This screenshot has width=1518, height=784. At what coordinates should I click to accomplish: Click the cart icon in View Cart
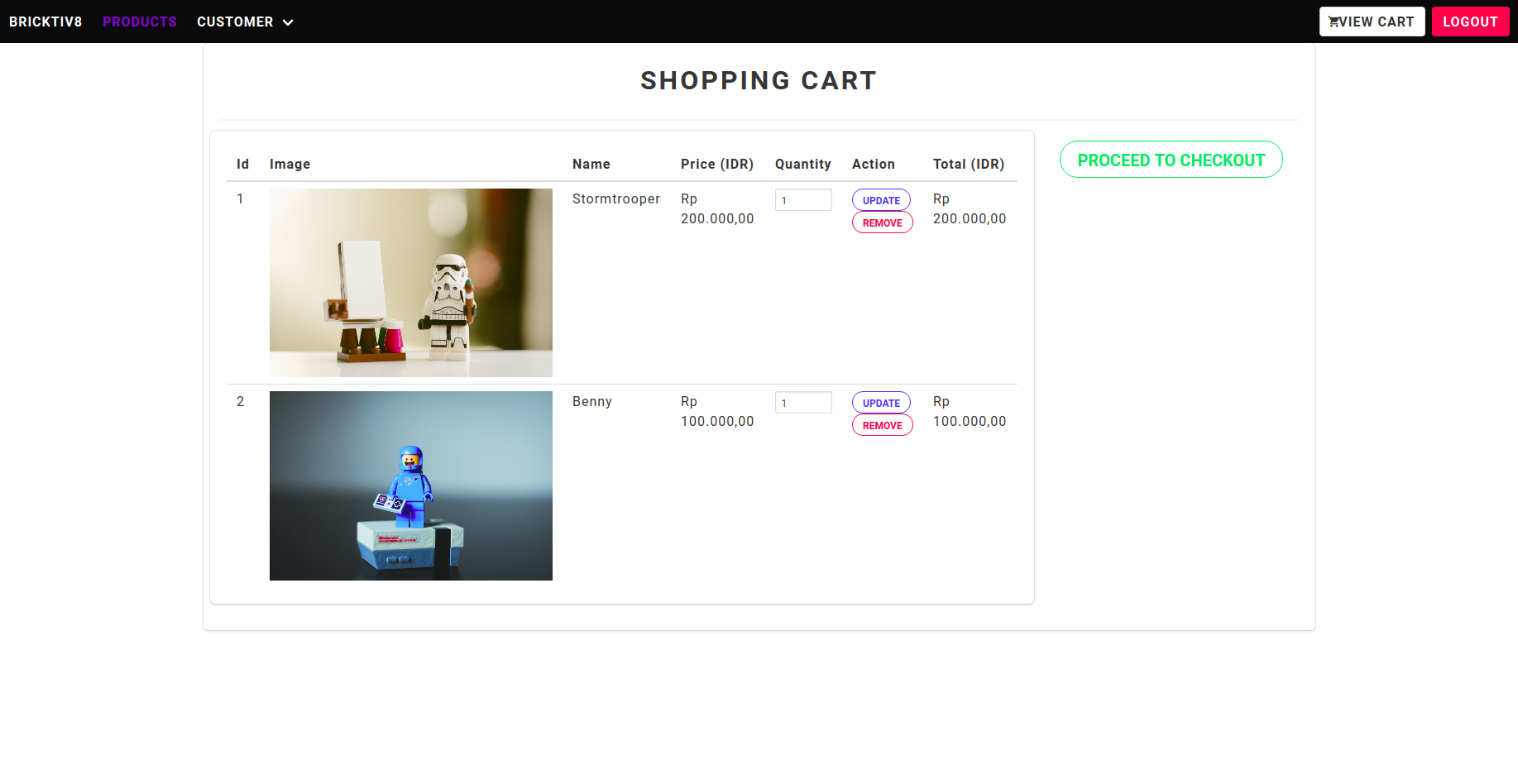[1334, 22]
